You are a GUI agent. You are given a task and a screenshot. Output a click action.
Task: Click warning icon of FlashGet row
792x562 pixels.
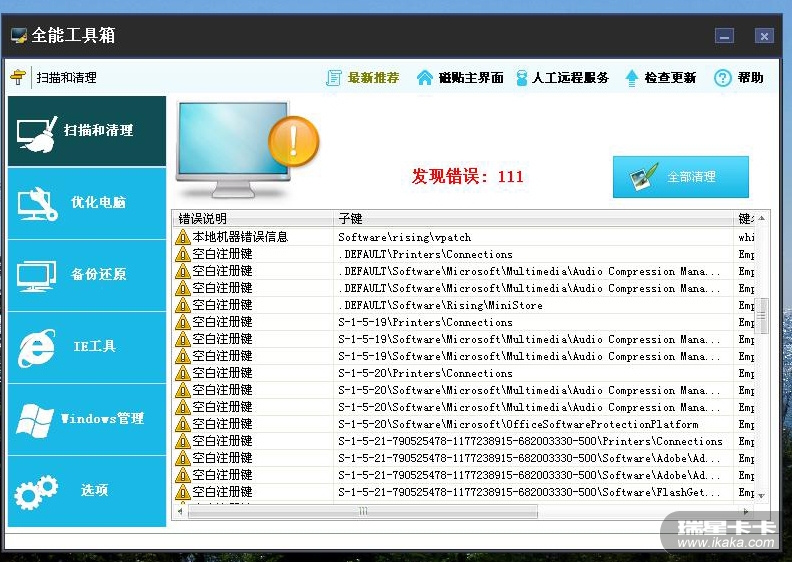click(x=182, y=492)
